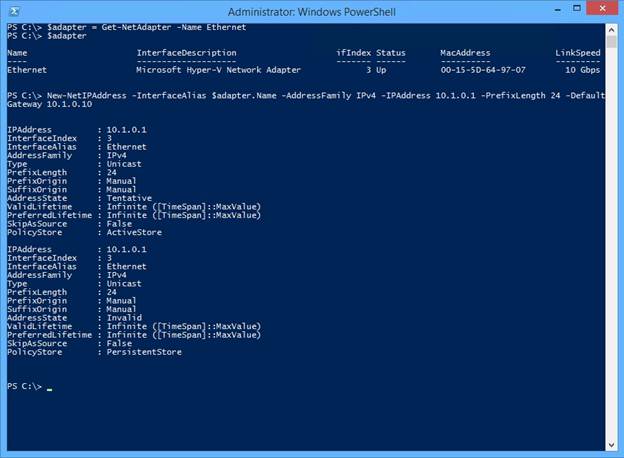The image size is (624, 458).
Task: Click the empty scrollbar track below the thumb
Action: click(x=611, y=243)
